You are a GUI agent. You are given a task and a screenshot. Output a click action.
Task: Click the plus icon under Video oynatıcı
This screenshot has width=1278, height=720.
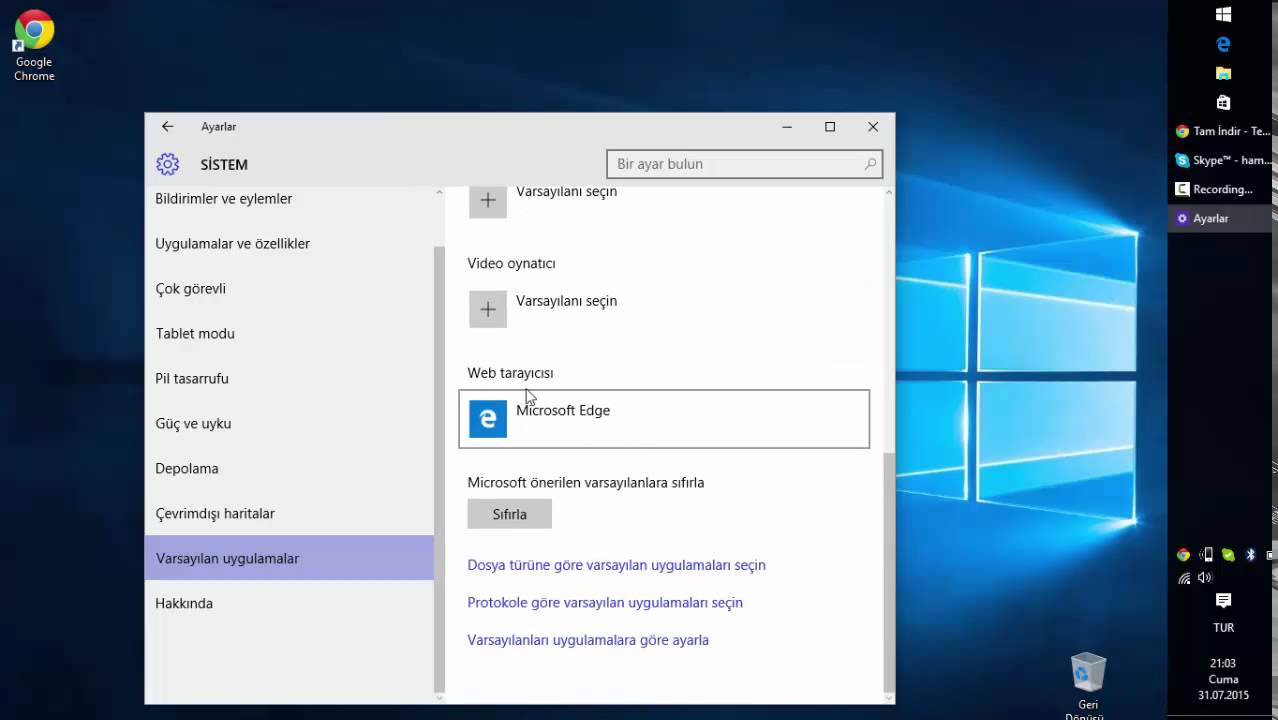point(488,310)
